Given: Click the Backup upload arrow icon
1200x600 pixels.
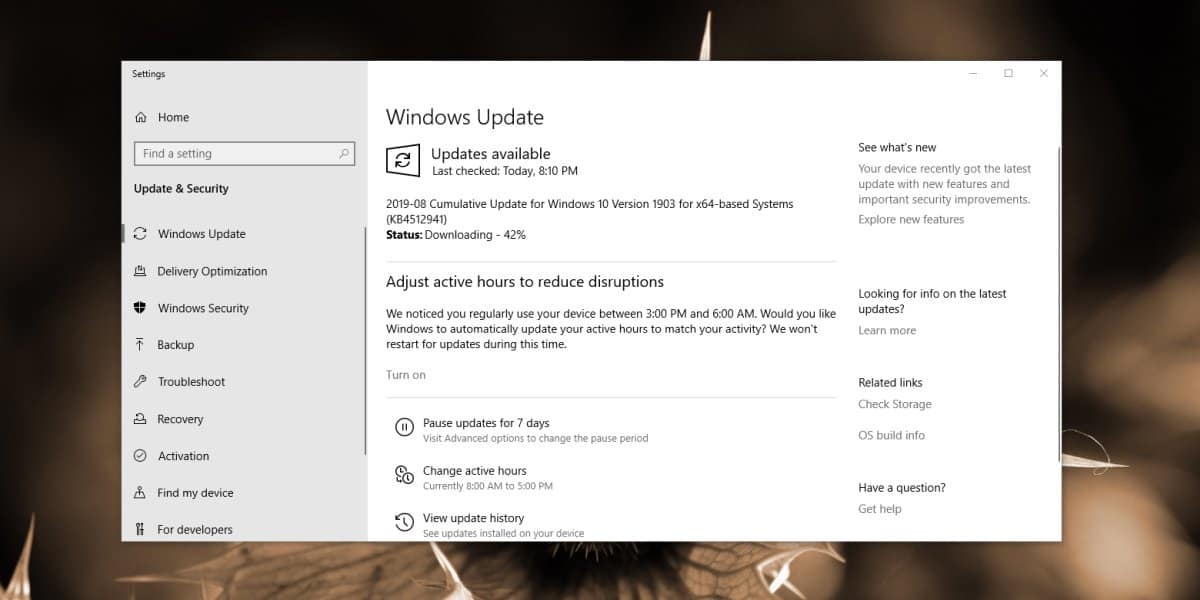Looking at the screenshot, I should (140, 345).
